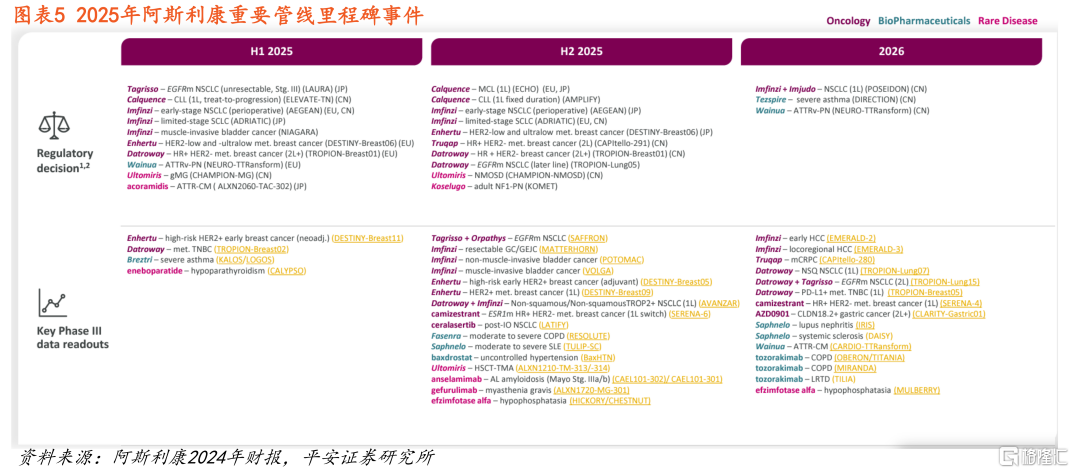Open the CAPItello-280 mCRPC link

click(847, 260)
